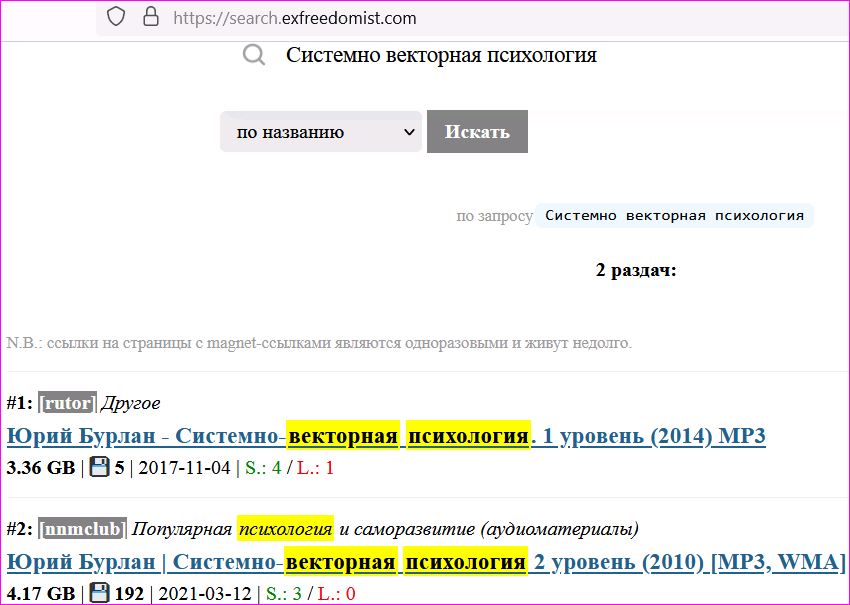The width and height of the screenshot is (850, 605).
Task: Open the Юрий Бурлан 1 уровень (2014) MP3 link
Action: [x=386, y=436]
